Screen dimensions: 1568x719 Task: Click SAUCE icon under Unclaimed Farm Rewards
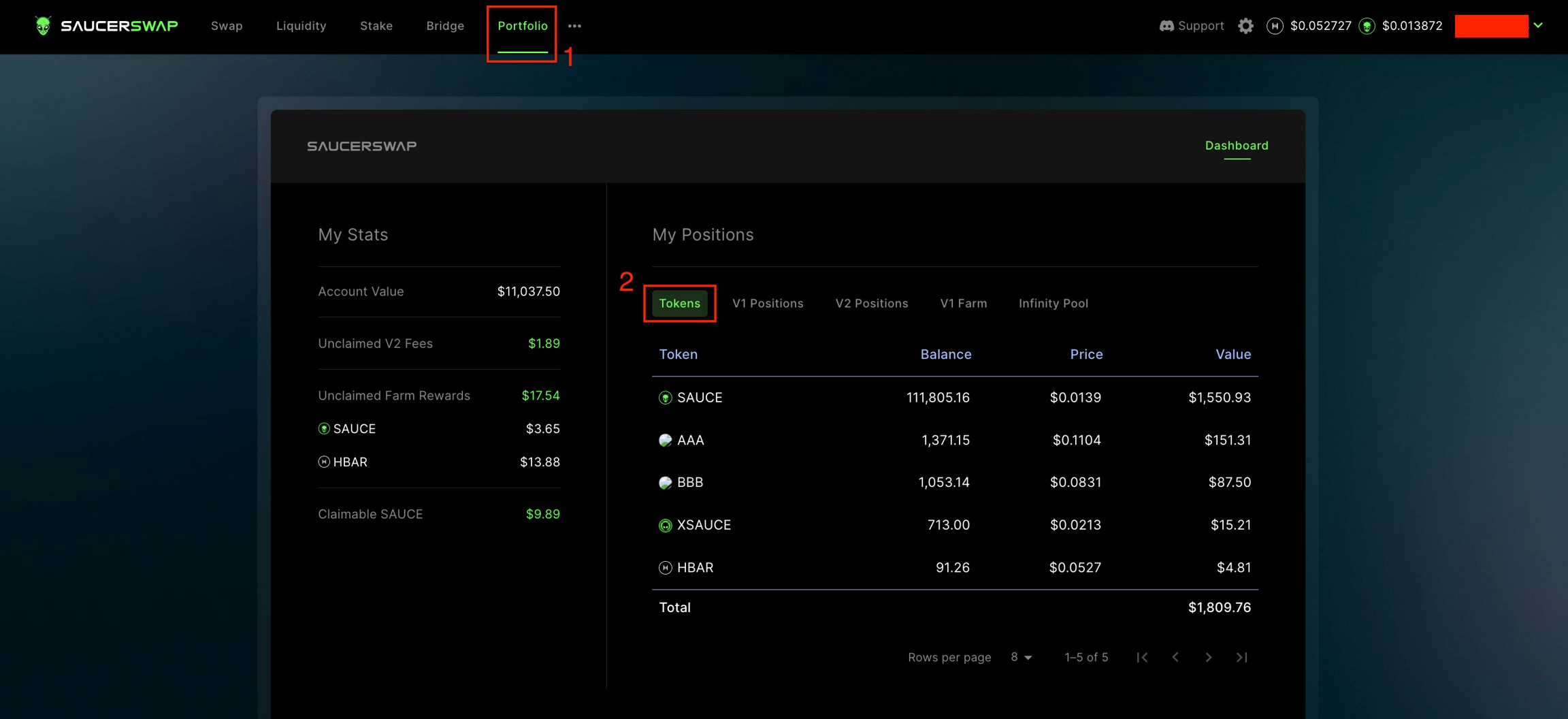click(x=324, y=429)
